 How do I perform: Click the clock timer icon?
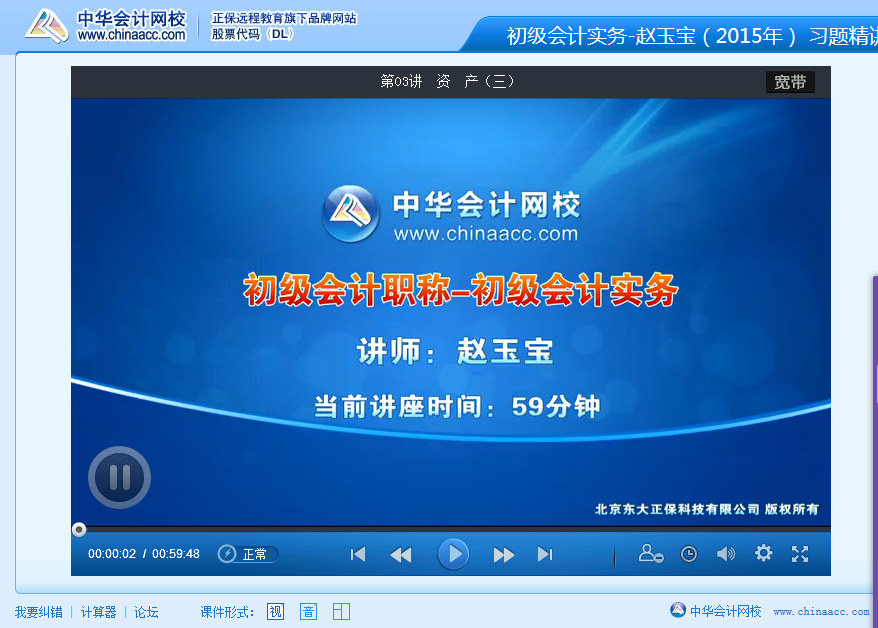click(689, 554)
